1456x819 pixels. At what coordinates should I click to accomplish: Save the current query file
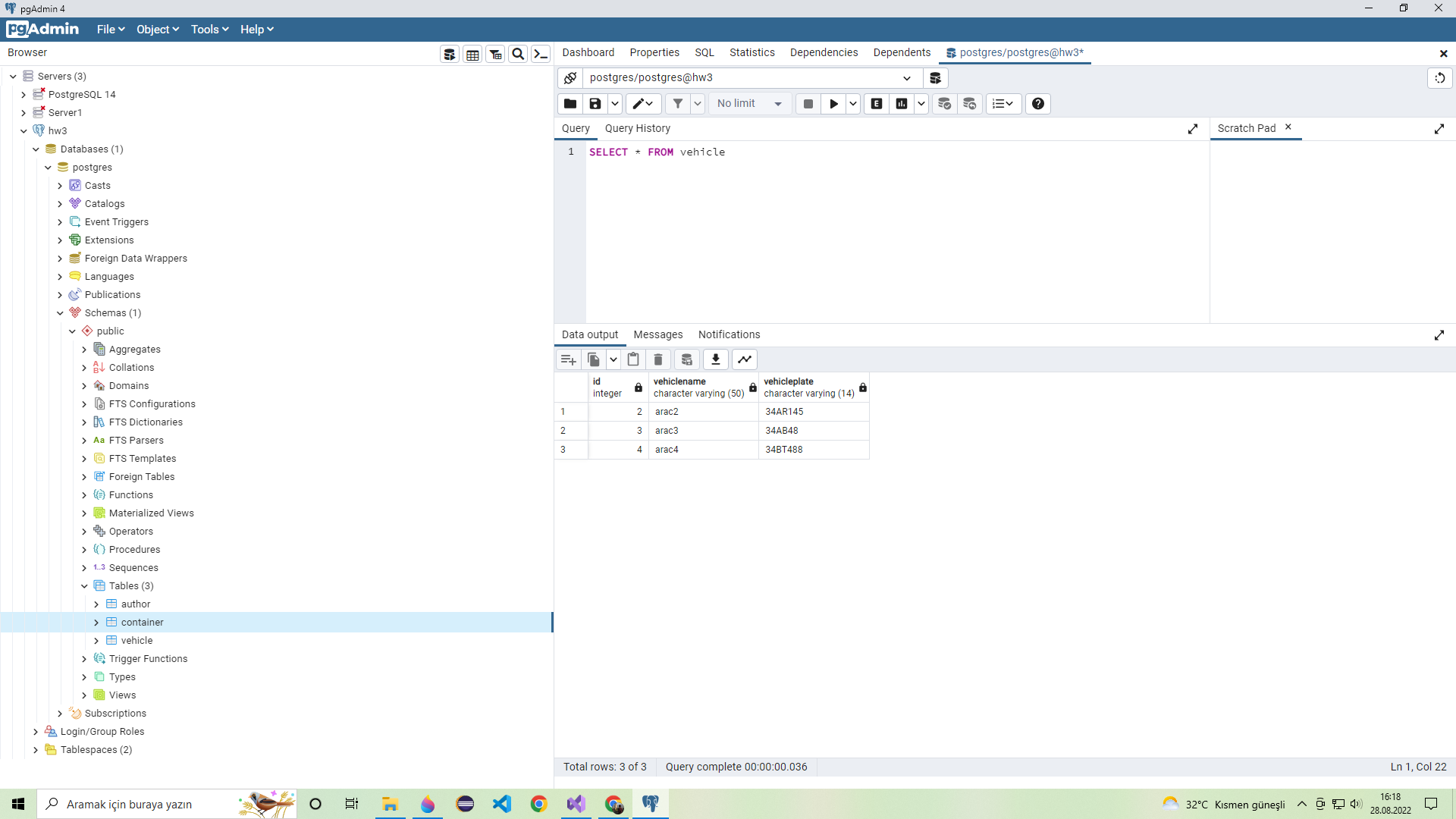pos(596,103)
